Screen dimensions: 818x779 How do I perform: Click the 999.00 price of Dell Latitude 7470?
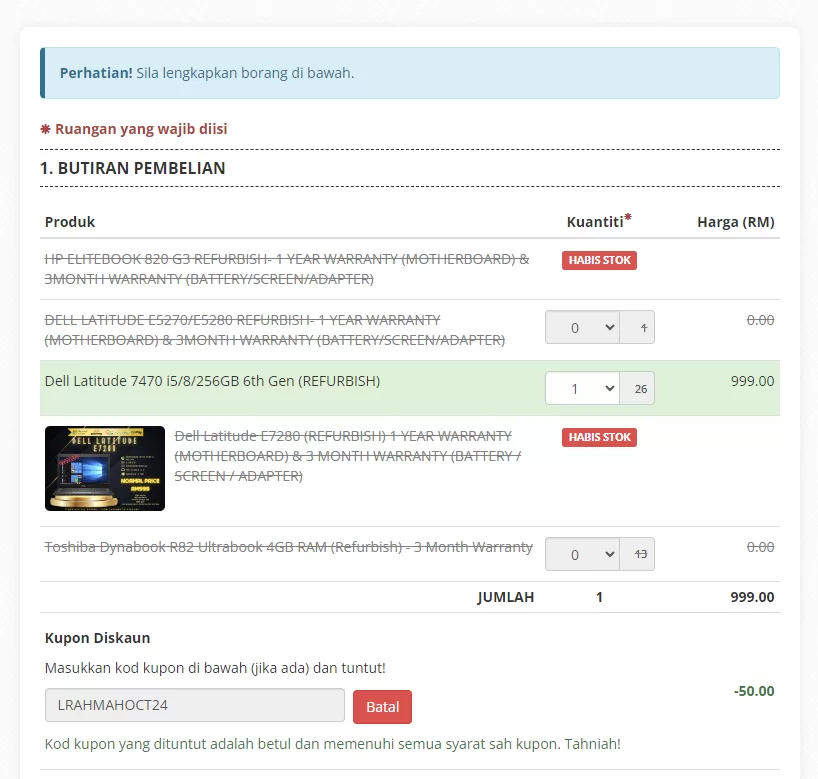[752, 381]
